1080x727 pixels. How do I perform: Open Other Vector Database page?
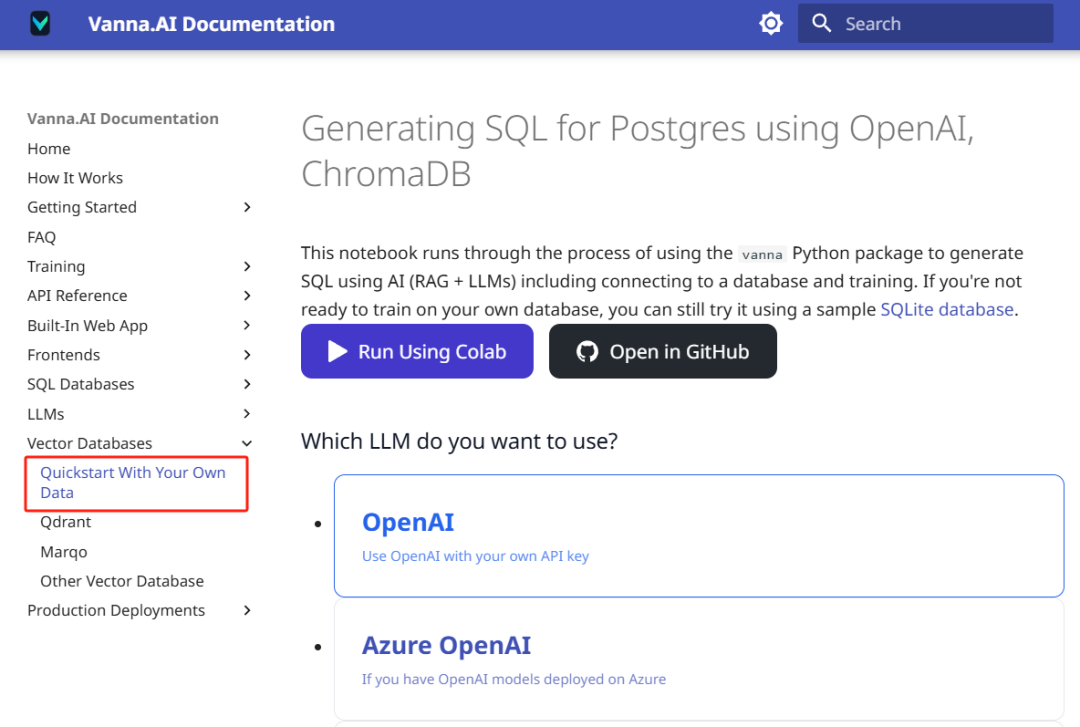122,581
